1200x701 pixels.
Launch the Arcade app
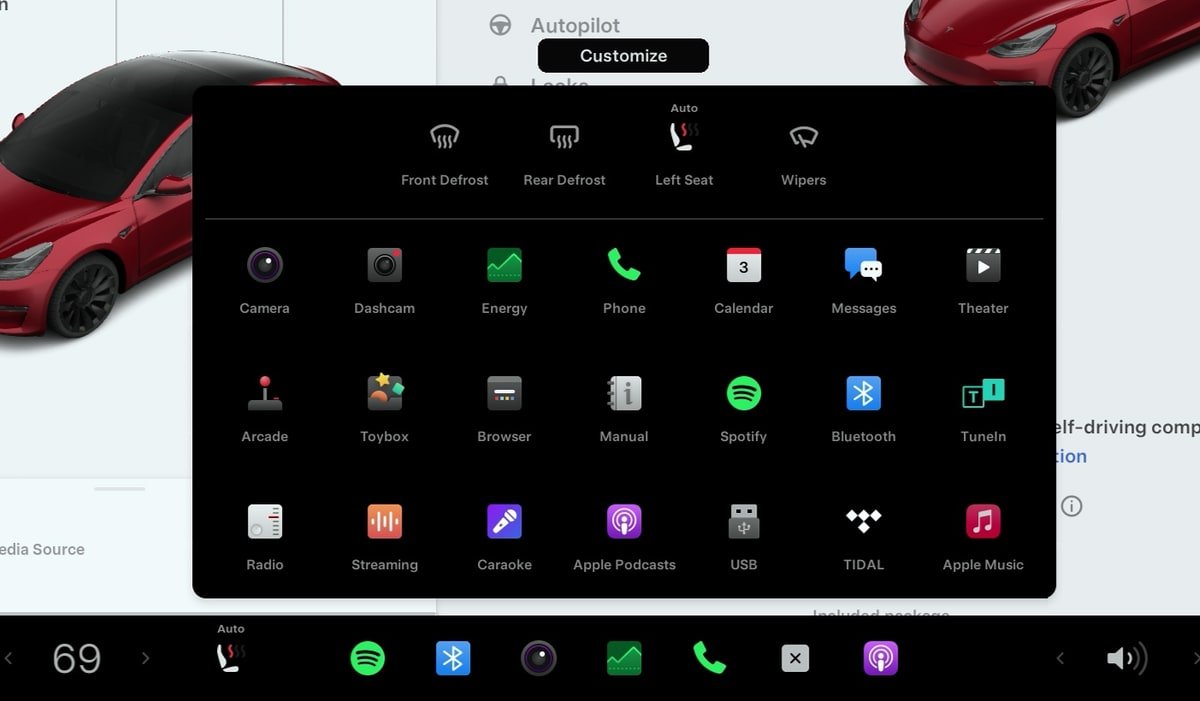(265, 409)
